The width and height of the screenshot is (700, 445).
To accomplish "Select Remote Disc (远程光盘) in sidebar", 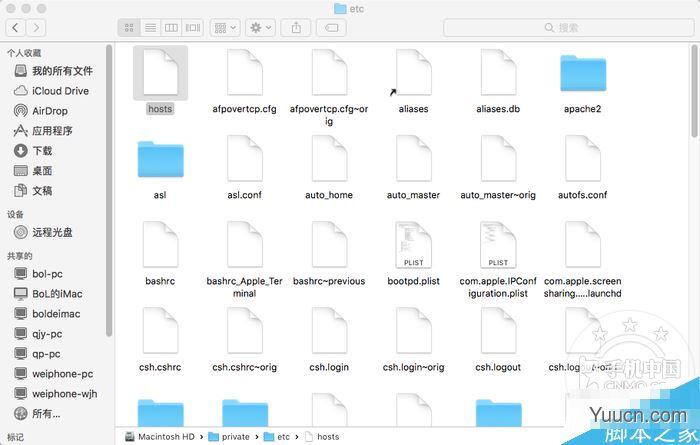I will (43, 232).
